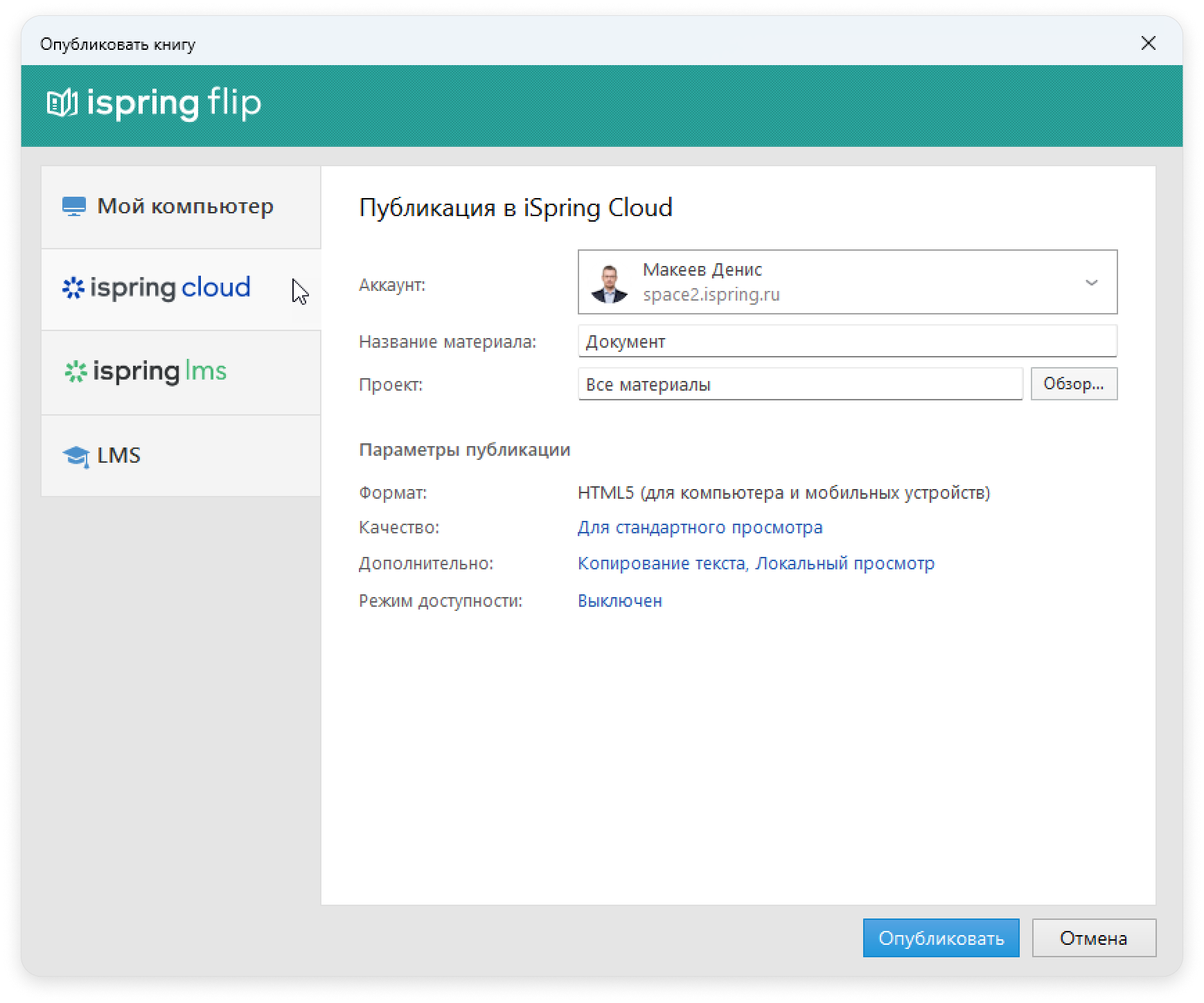1204x1003 pixels.
Task: Click the Параметры публикации section label
Action: (464, 450)
